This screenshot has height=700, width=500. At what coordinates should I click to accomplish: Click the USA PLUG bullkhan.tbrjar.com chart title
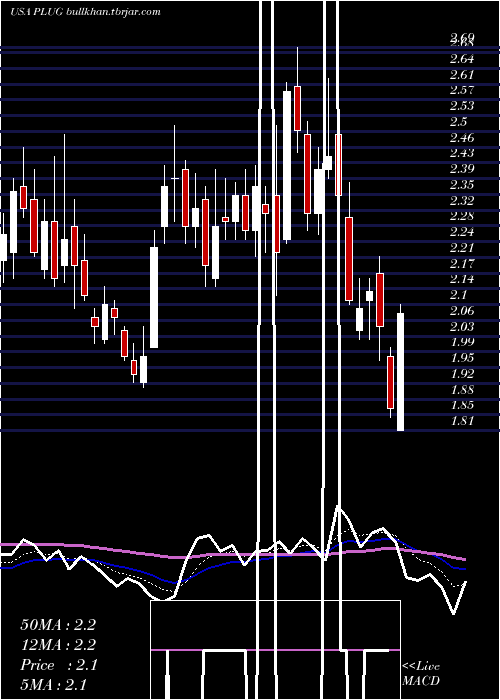85,12
